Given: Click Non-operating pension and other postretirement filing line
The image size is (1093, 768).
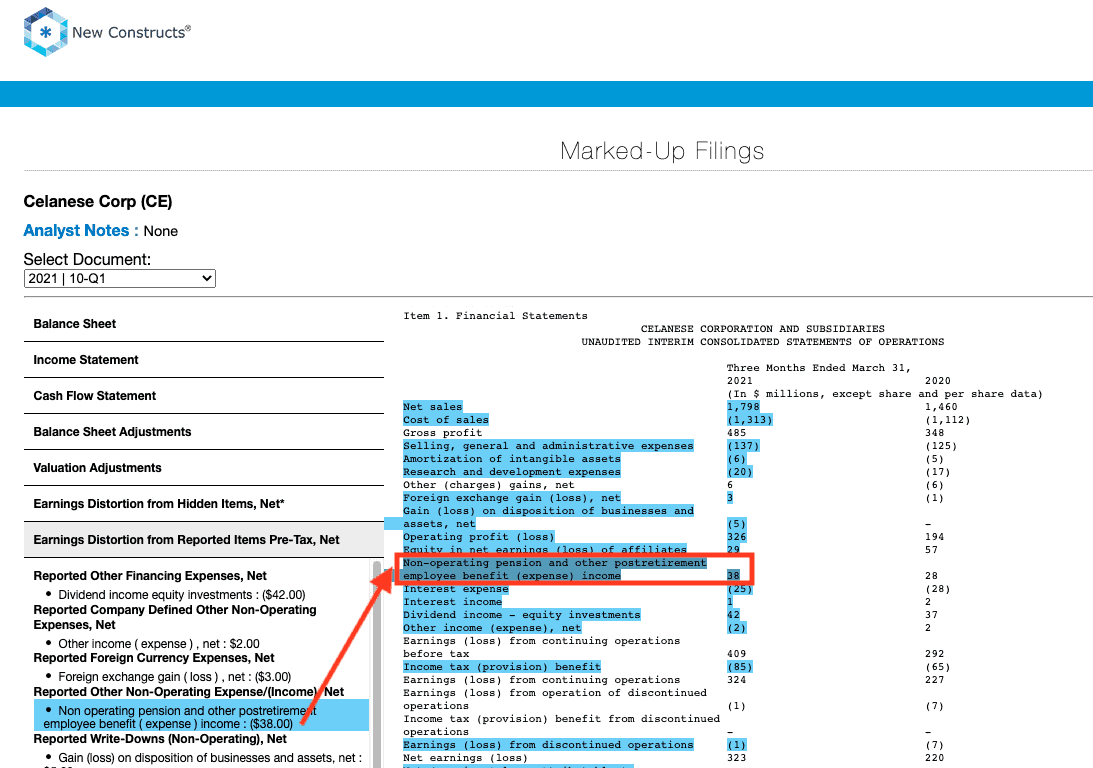Looking at the screenshot, I should [x=555, y=569].
